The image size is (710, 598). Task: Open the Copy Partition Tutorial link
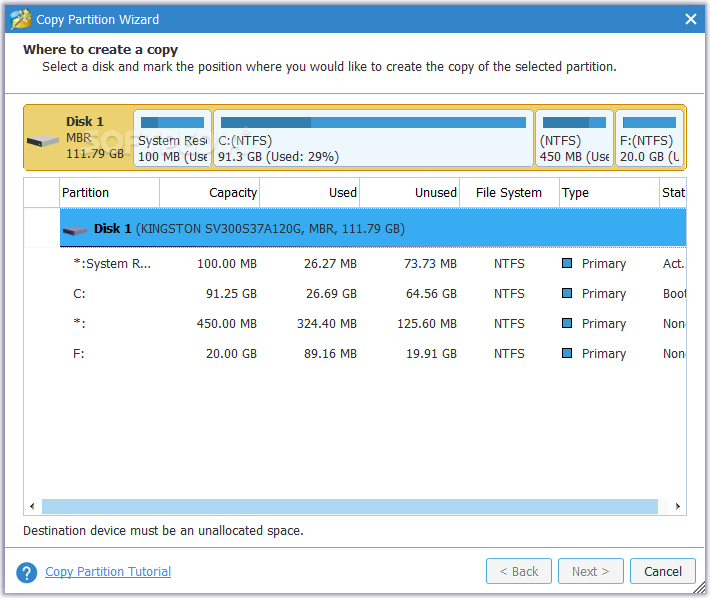click(x=108, y=572)
